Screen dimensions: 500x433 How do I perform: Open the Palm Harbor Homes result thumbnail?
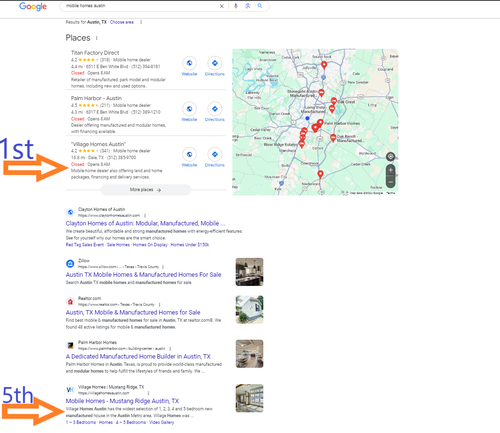pyautogui.click(x=249, y=354)
